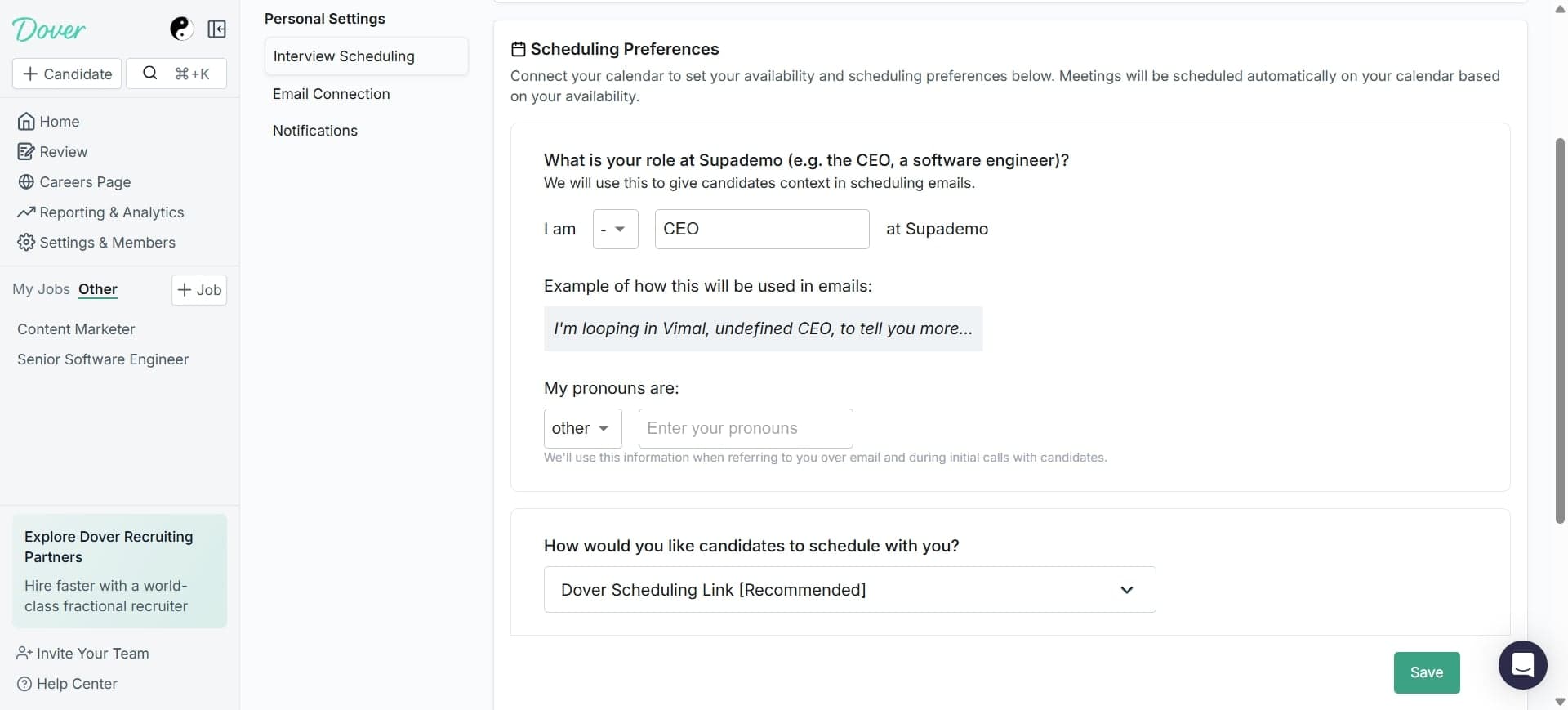
Task: Collapse the sidebar with the panel icon
Action: coord(216,29)
